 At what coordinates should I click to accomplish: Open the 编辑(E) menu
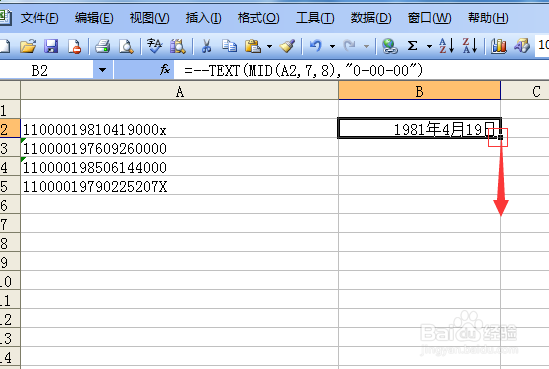click(x=94, y=18)
